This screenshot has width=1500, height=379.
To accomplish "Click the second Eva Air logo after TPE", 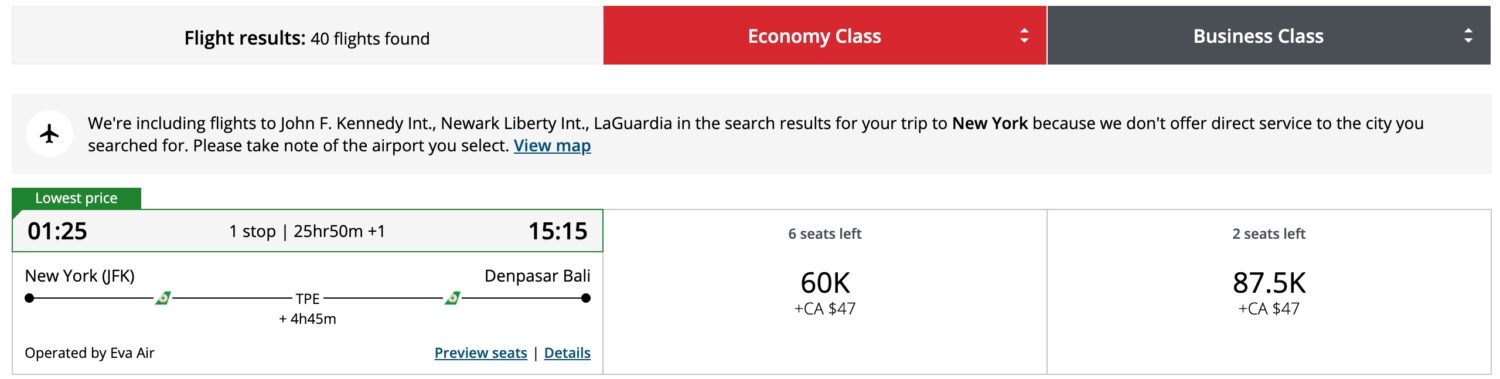I will click(452, 298).
